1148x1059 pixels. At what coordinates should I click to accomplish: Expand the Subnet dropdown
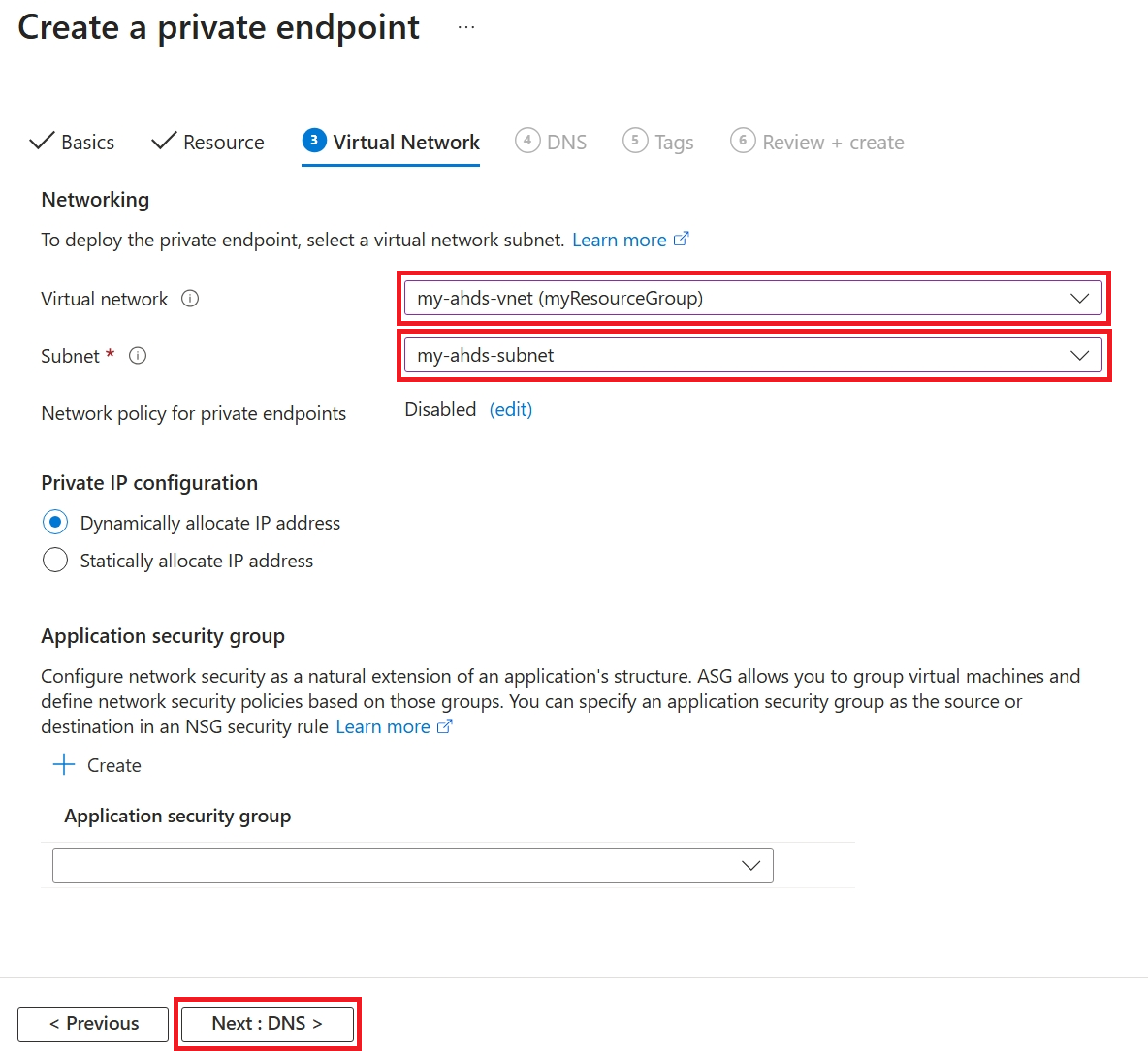(752, 355)
